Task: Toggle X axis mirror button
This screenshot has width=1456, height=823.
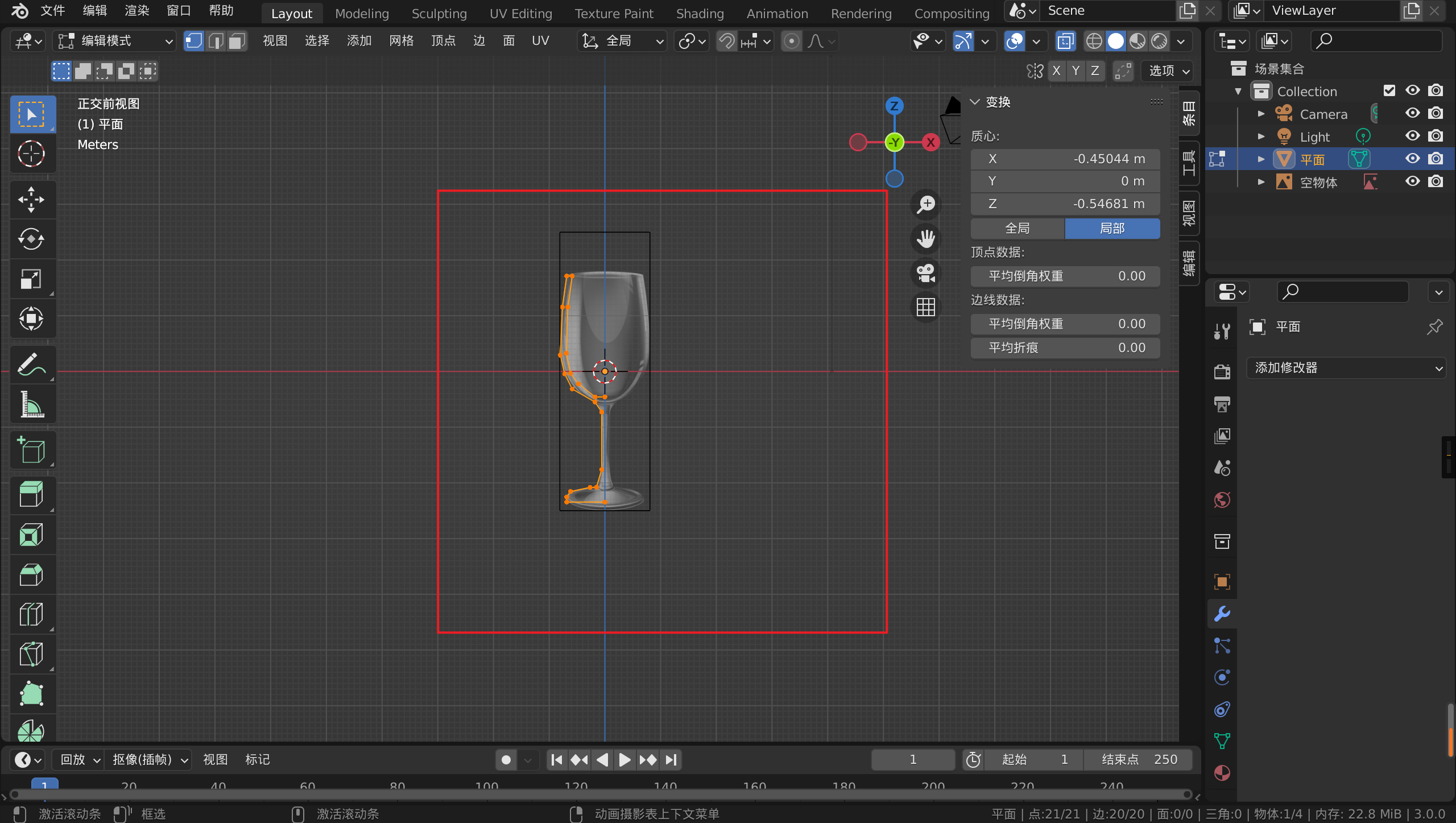Action: point(1056,71)
